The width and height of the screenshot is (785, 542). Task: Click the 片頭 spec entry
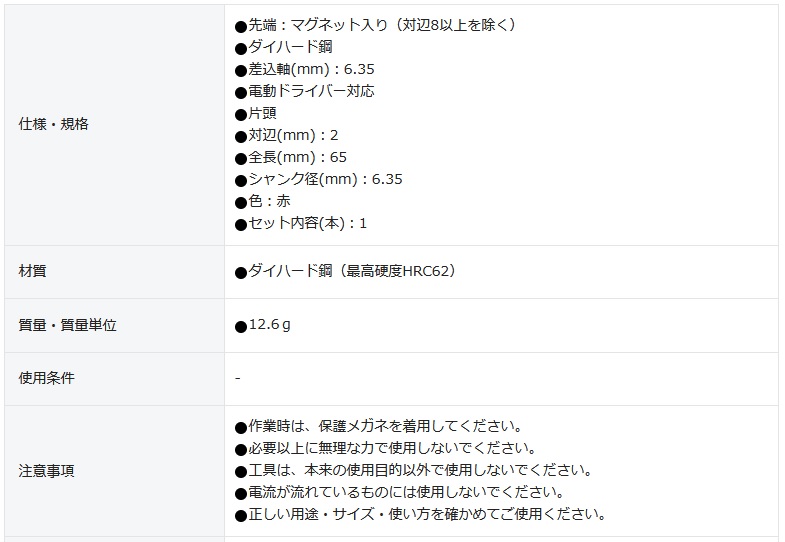pos(261,113)
